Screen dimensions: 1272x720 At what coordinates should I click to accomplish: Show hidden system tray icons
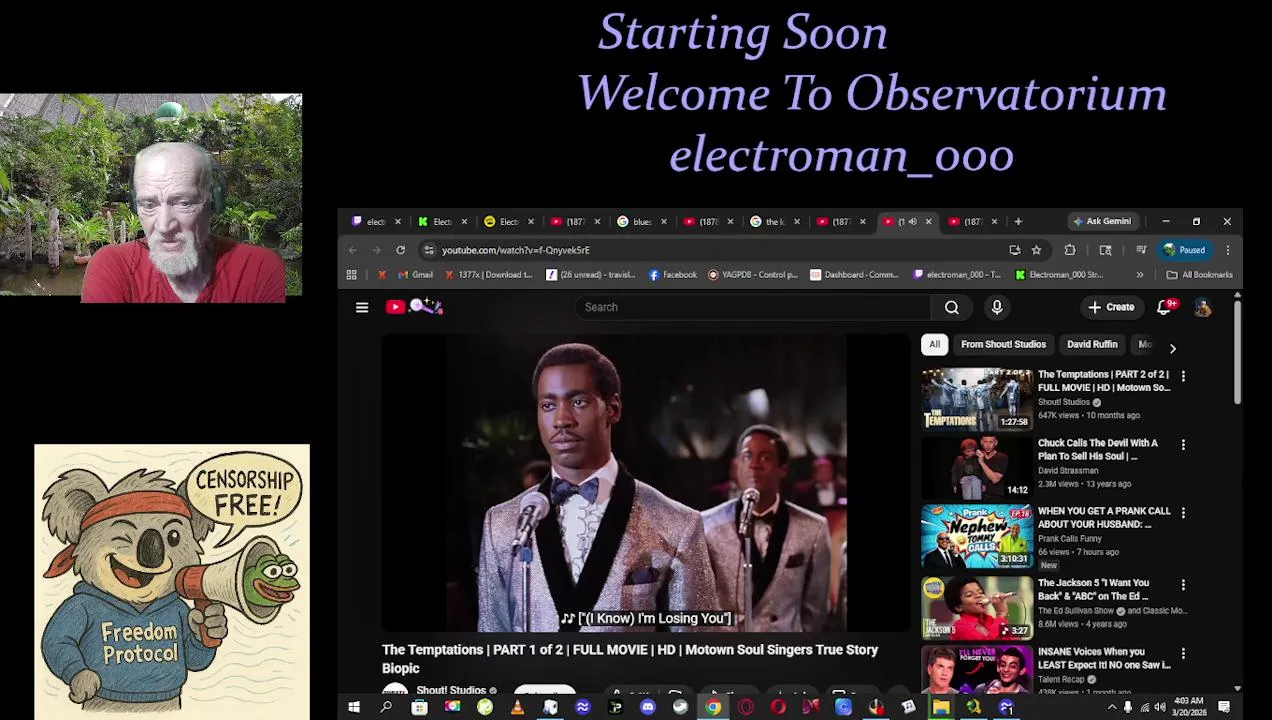pyautogui.click(x=1112, y=708)
